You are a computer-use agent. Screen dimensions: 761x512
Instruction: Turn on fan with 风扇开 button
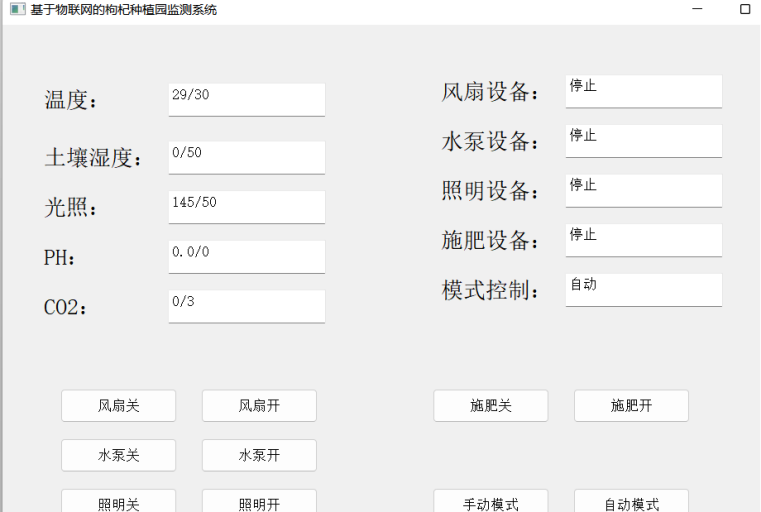(x=259, y=406)
